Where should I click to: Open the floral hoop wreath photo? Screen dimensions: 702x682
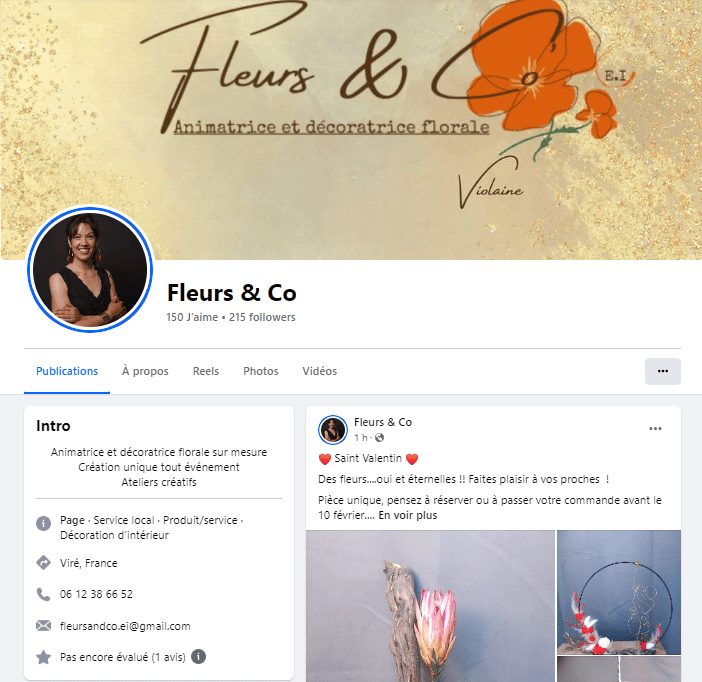[619, 592]
